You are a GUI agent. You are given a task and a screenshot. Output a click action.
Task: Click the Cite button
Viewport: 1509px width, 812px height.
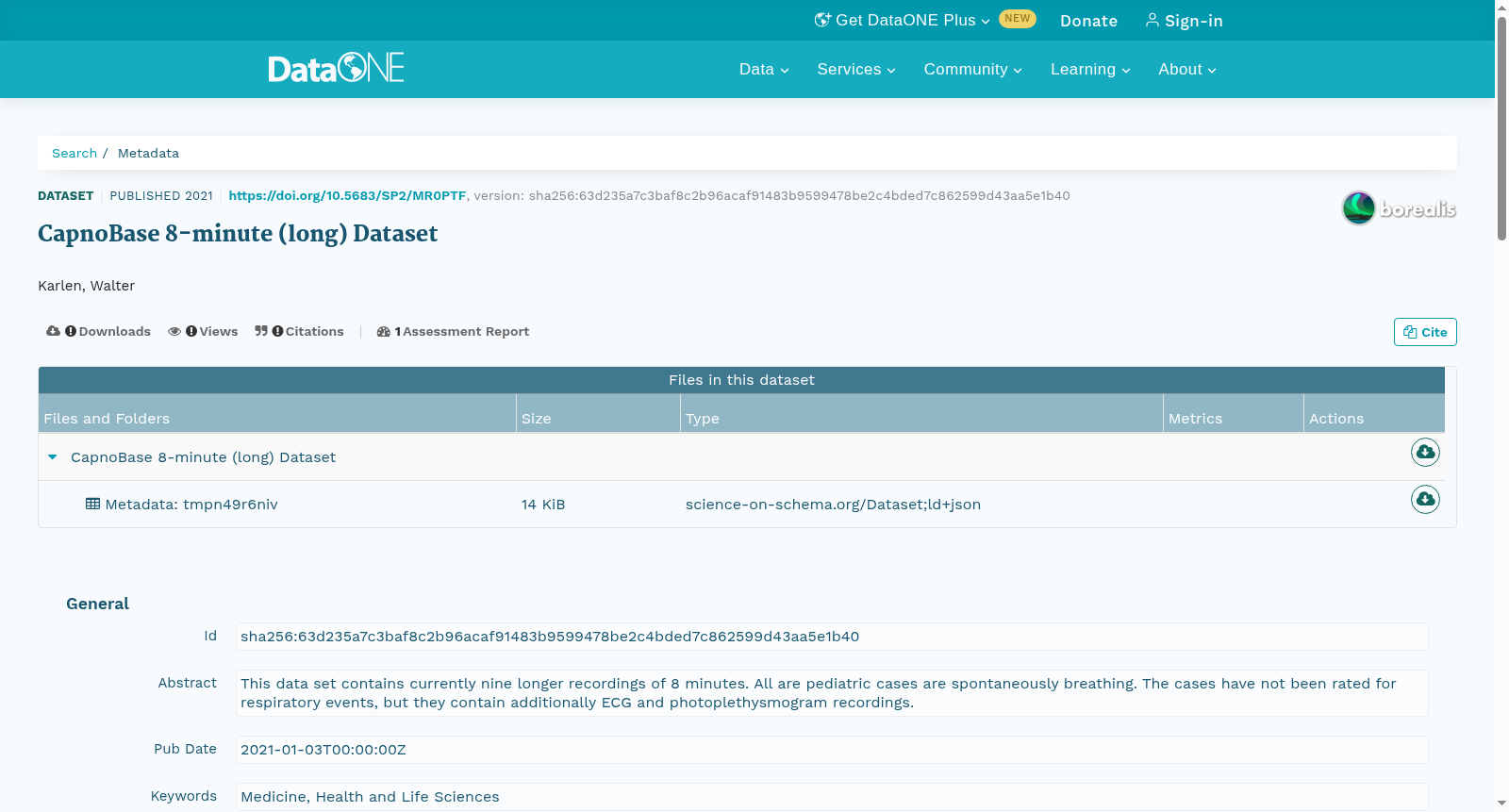tap(1425, 332)
